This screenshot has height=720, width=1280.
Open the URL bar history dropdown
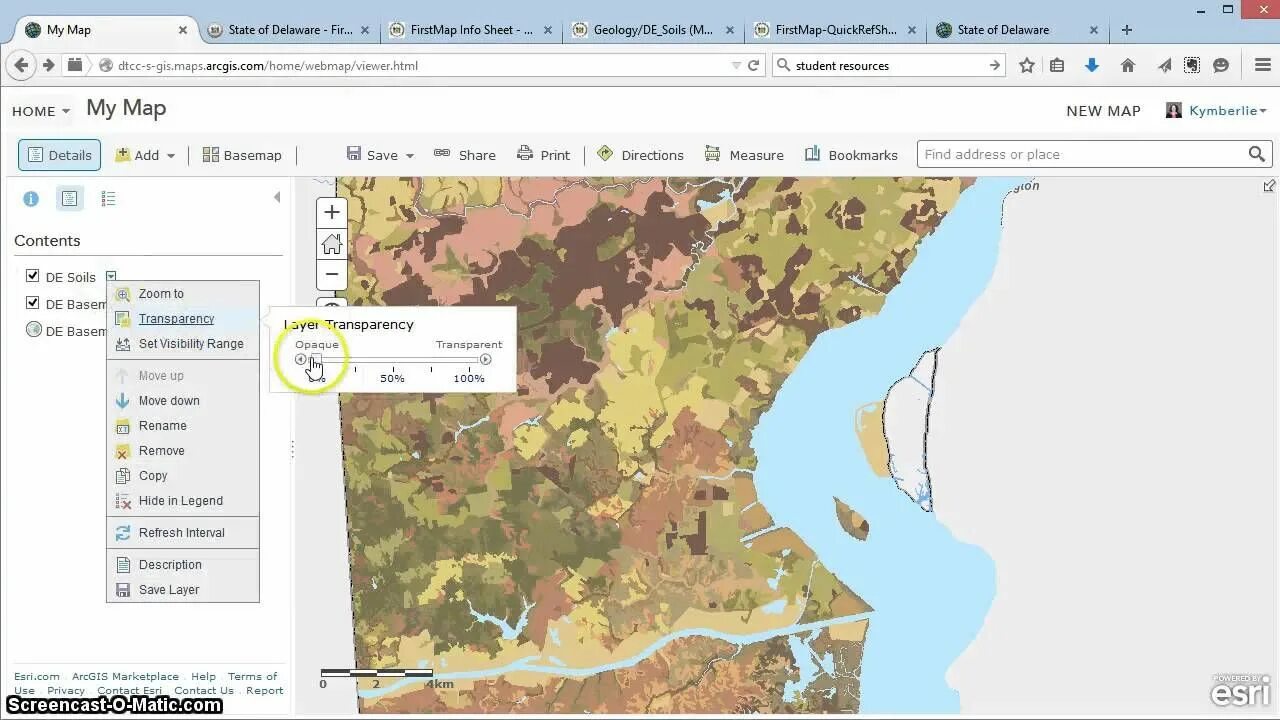(736, 65)
